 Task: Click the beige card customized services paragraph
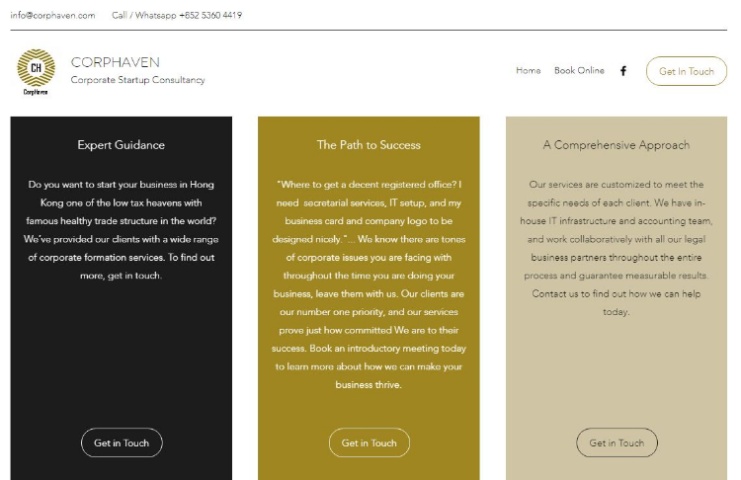[616, 248]
